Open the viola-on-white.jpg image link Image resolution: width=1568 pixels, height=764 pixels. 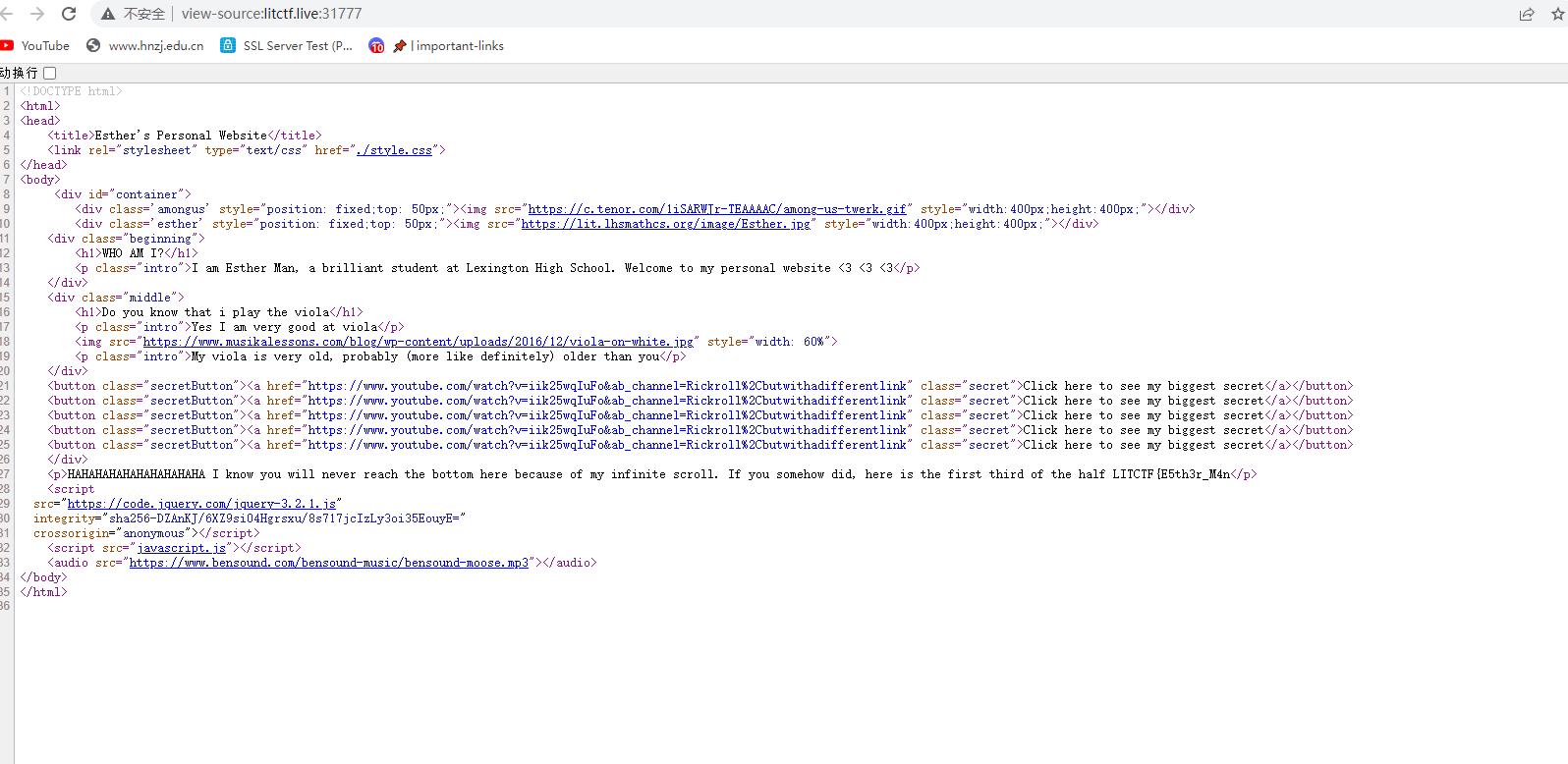pyautogui.click(x=418, y=342)
